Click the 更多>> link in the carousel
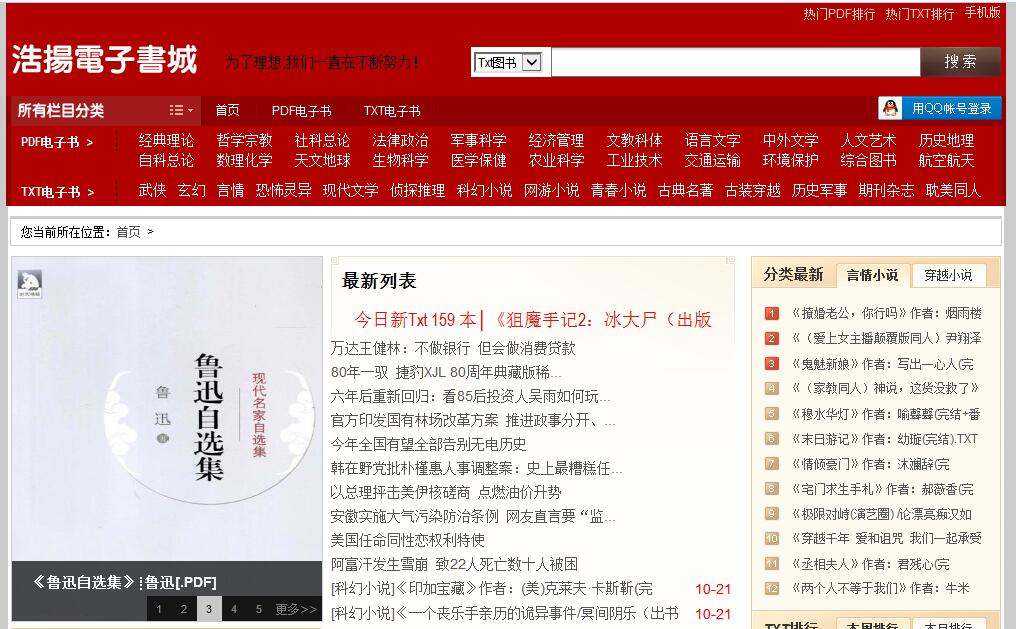 296,609
